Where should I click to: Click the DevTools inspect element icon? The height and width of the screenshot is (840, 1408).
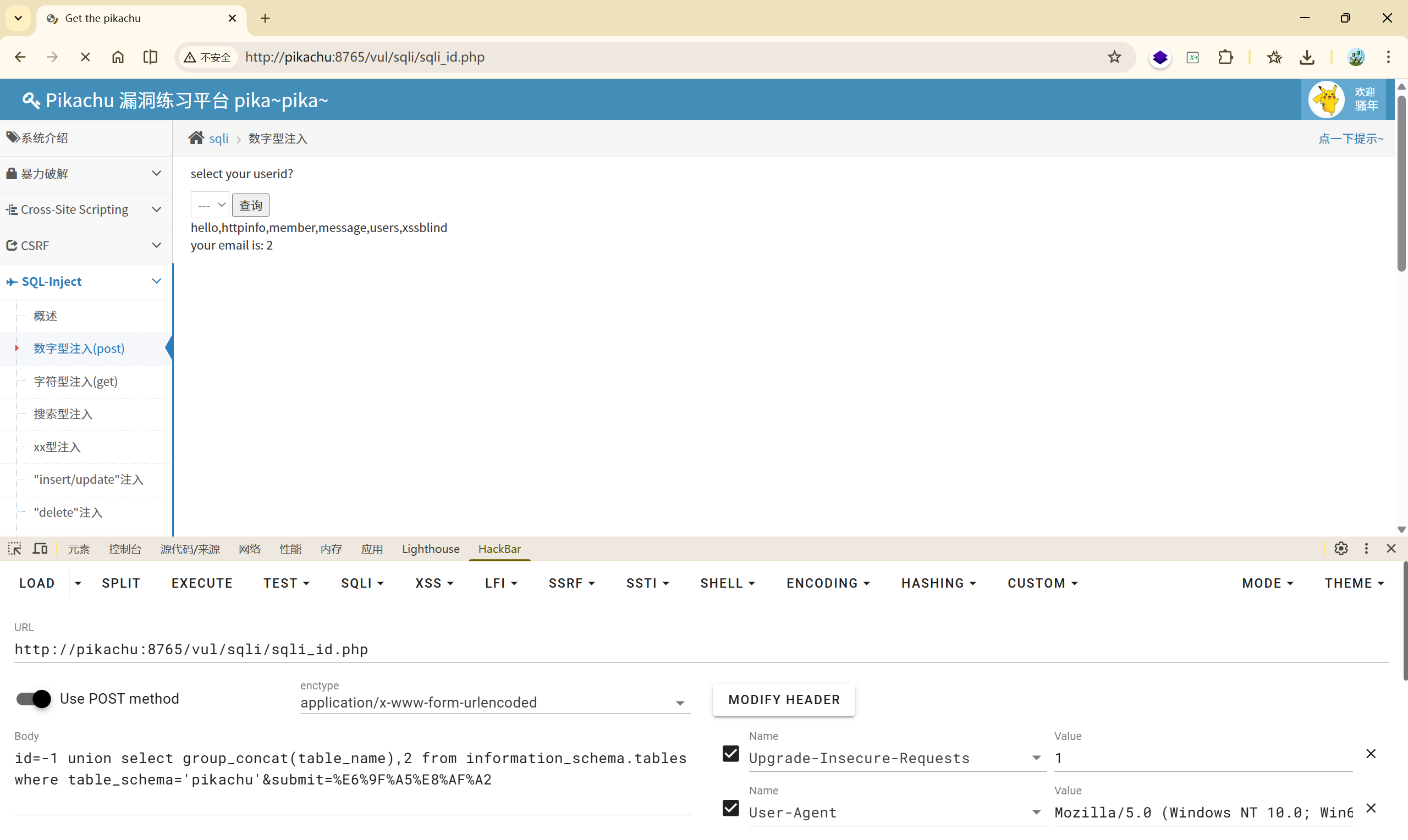click(x=15, y=549)
